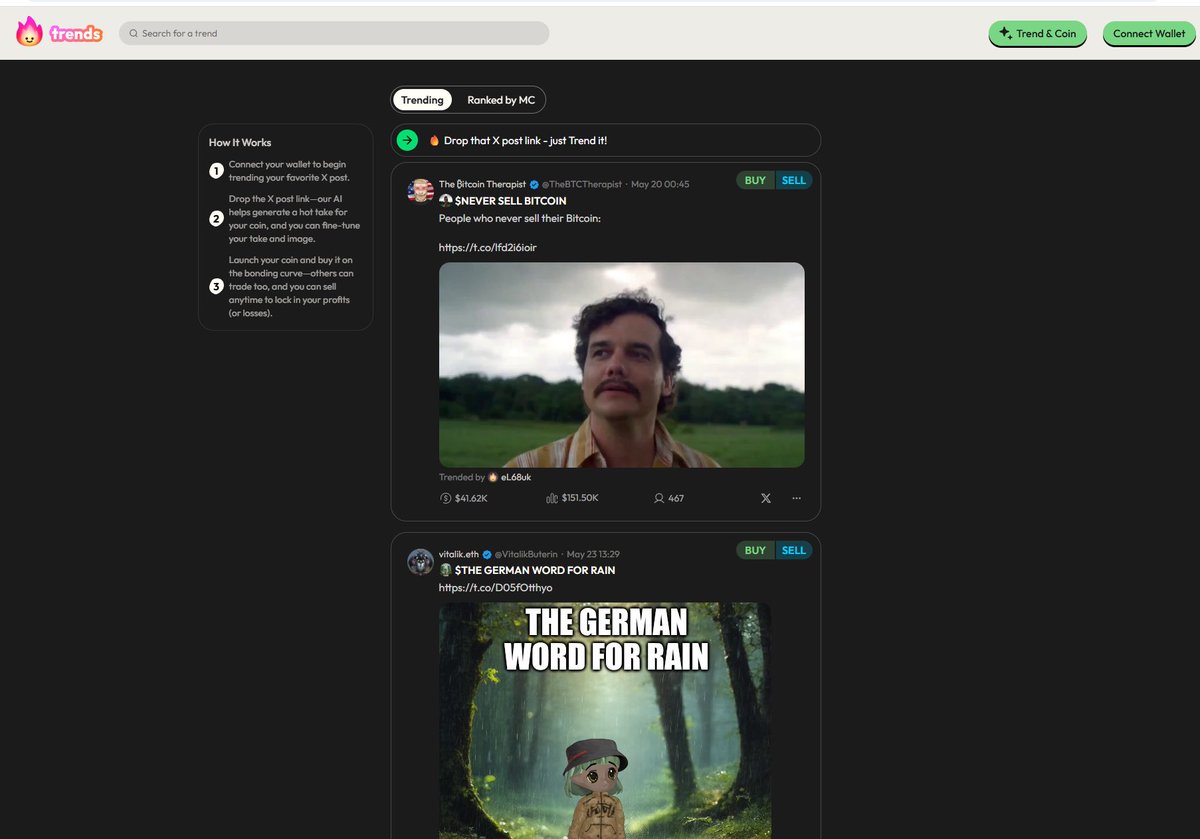Click the 'Drop the X post link—our AI' step text

pos(294,219)
